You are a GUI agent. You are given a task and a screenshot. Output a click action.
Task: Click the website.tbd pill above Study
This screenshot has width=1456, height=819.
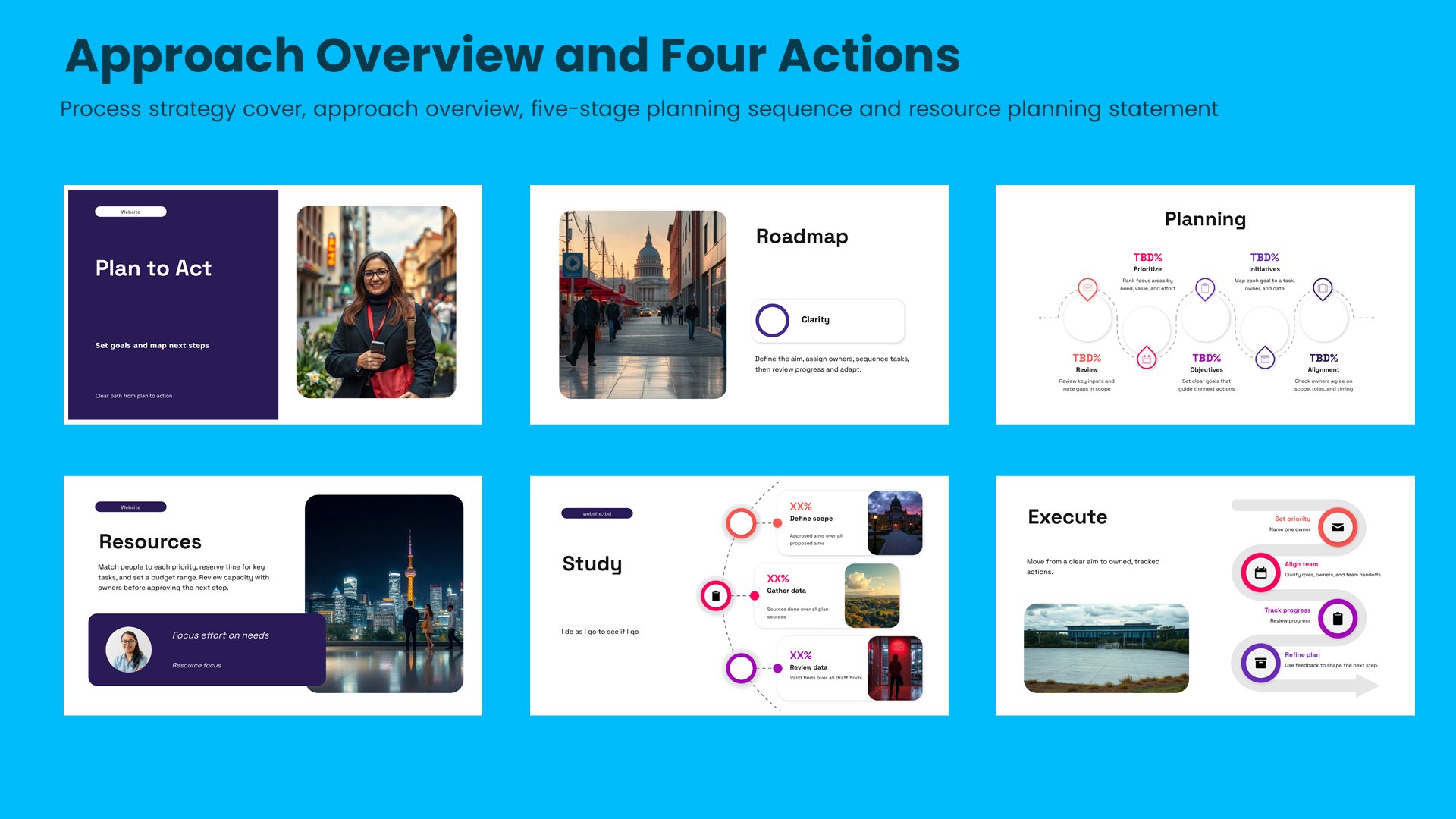pyautogui.click(x=597, y=513)
